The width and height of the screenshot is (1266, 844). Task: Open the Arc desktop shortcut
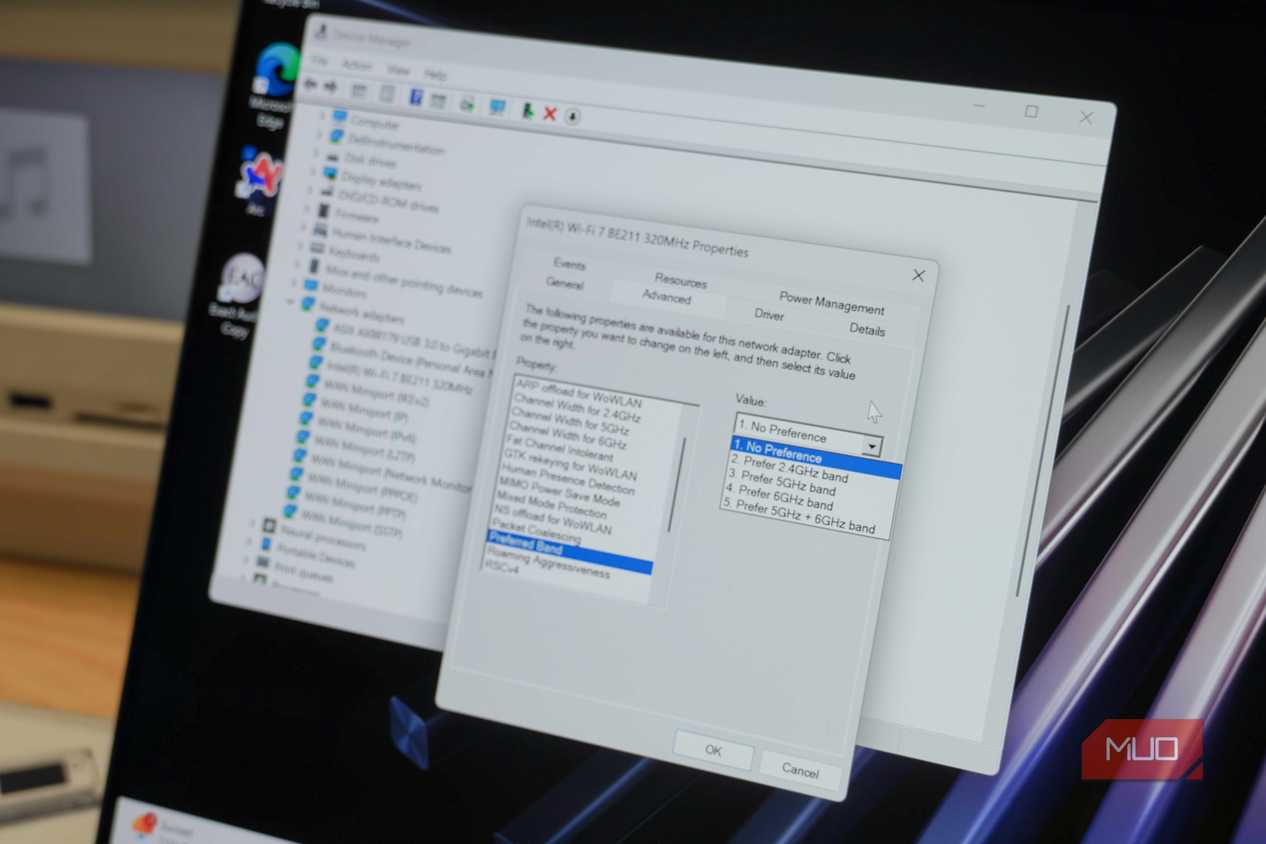[x=259, y=180]
